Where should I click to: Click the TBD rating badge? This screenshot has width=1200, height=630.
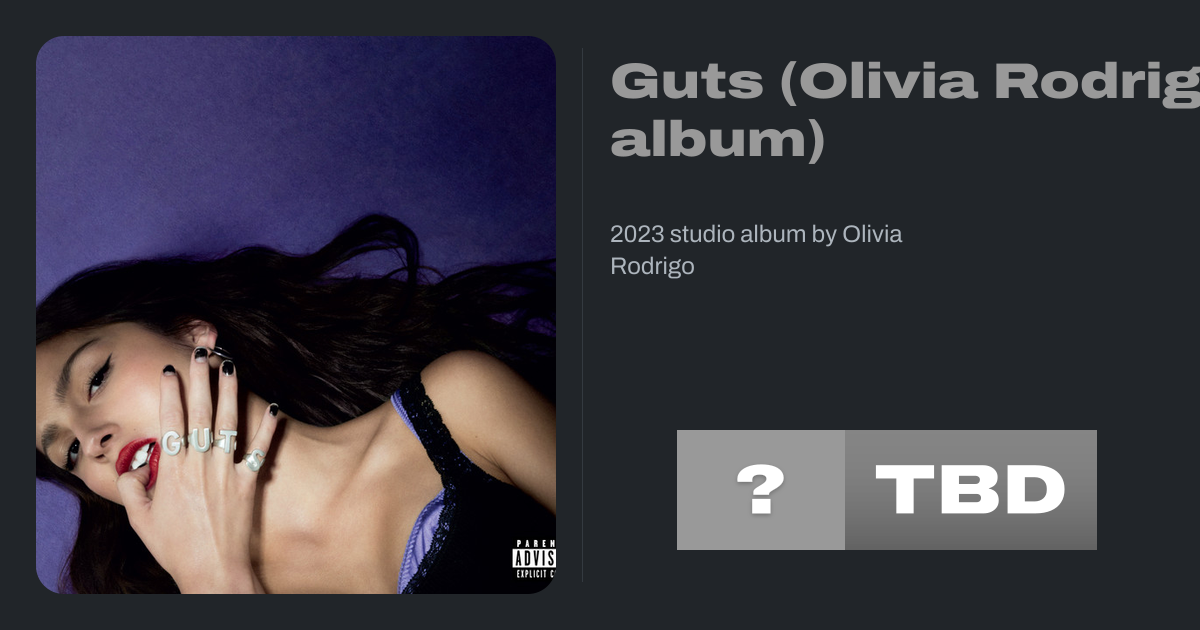pyautogui.click(x=971, y=490)
